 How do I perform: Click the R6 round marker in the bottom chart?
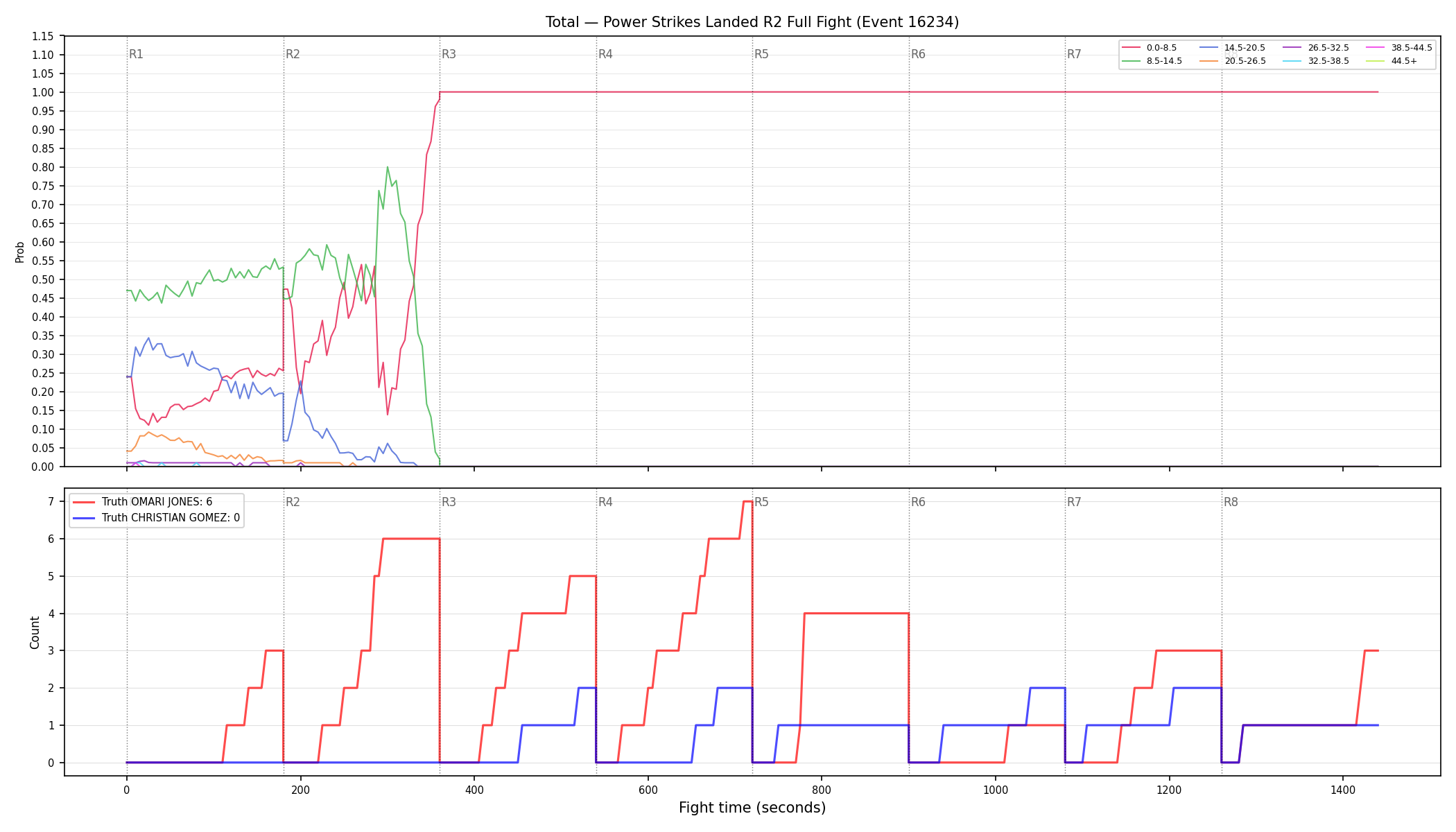[x=918, y=502]
